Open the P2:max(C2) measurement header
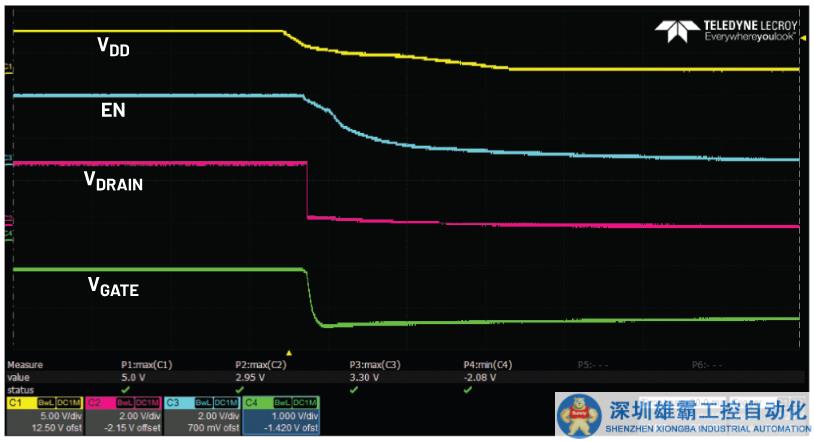The height and width of the screenshot is (441, 814). [x=261, y=366]
